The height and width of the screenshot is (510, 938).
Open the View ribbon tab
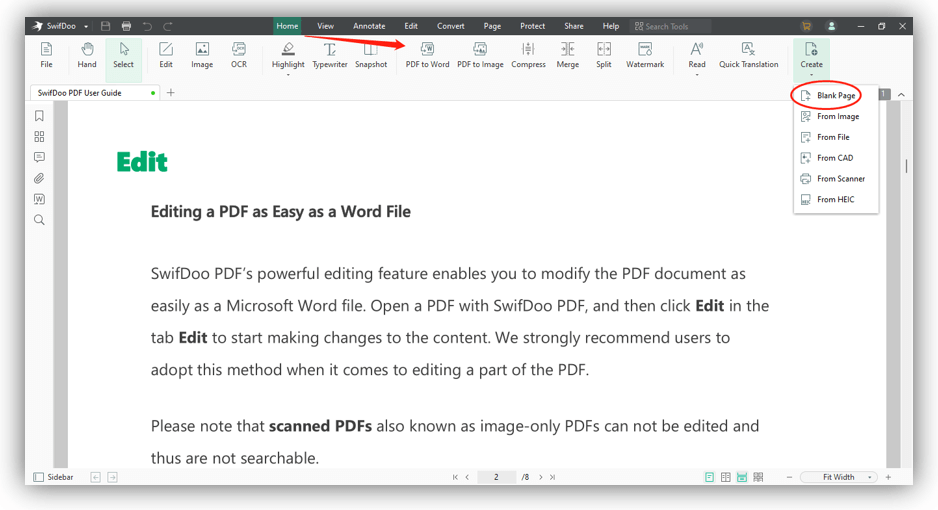[325, 26]
